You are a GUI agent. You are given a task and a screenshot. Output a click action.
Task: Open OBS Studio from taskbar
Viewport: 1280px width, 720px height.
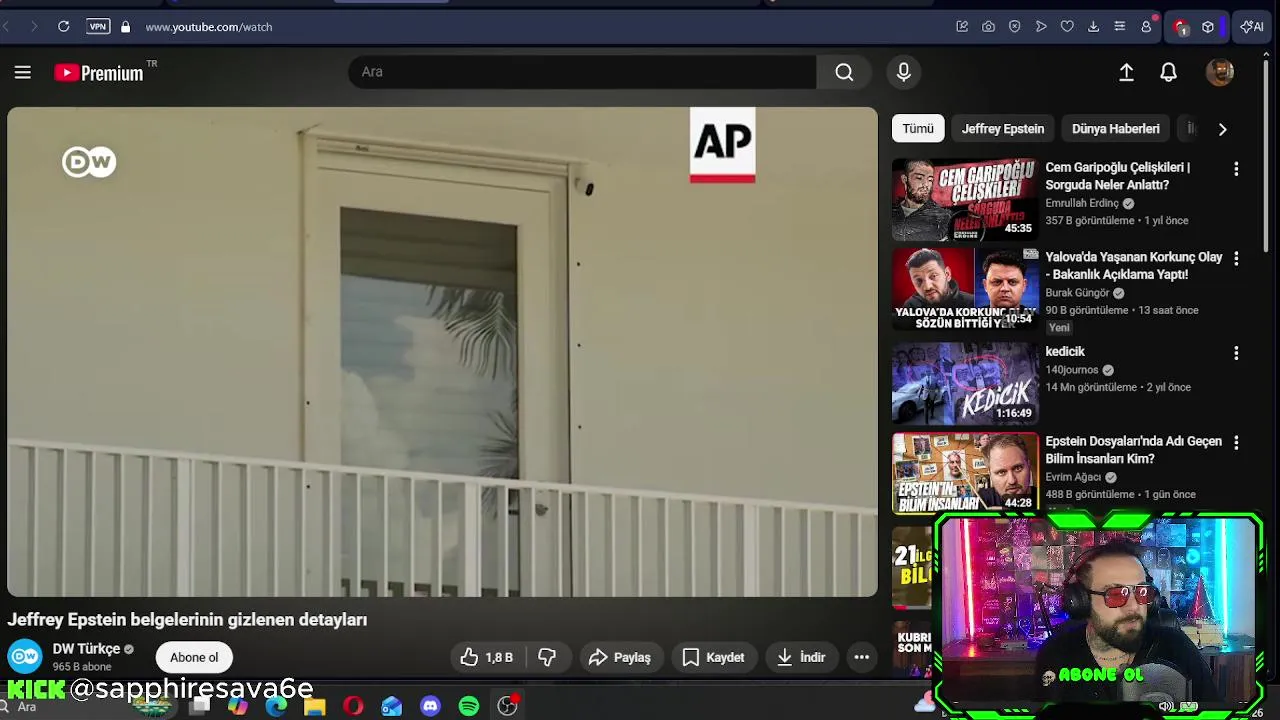tap(508, 706)
